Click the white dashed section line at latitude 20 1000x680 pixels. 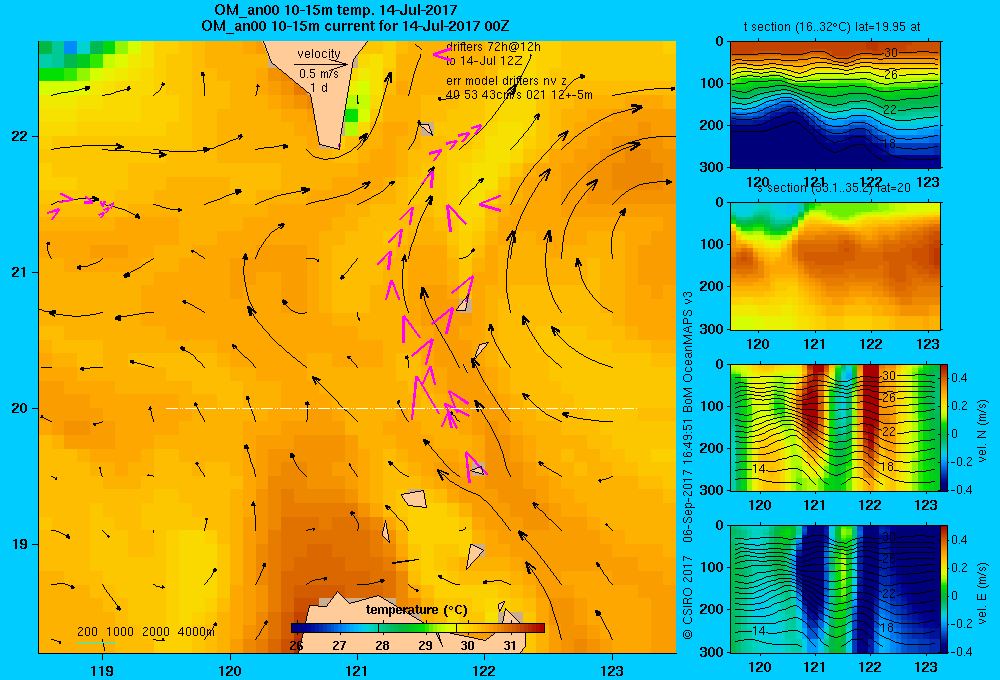click(x=401, y=408)
